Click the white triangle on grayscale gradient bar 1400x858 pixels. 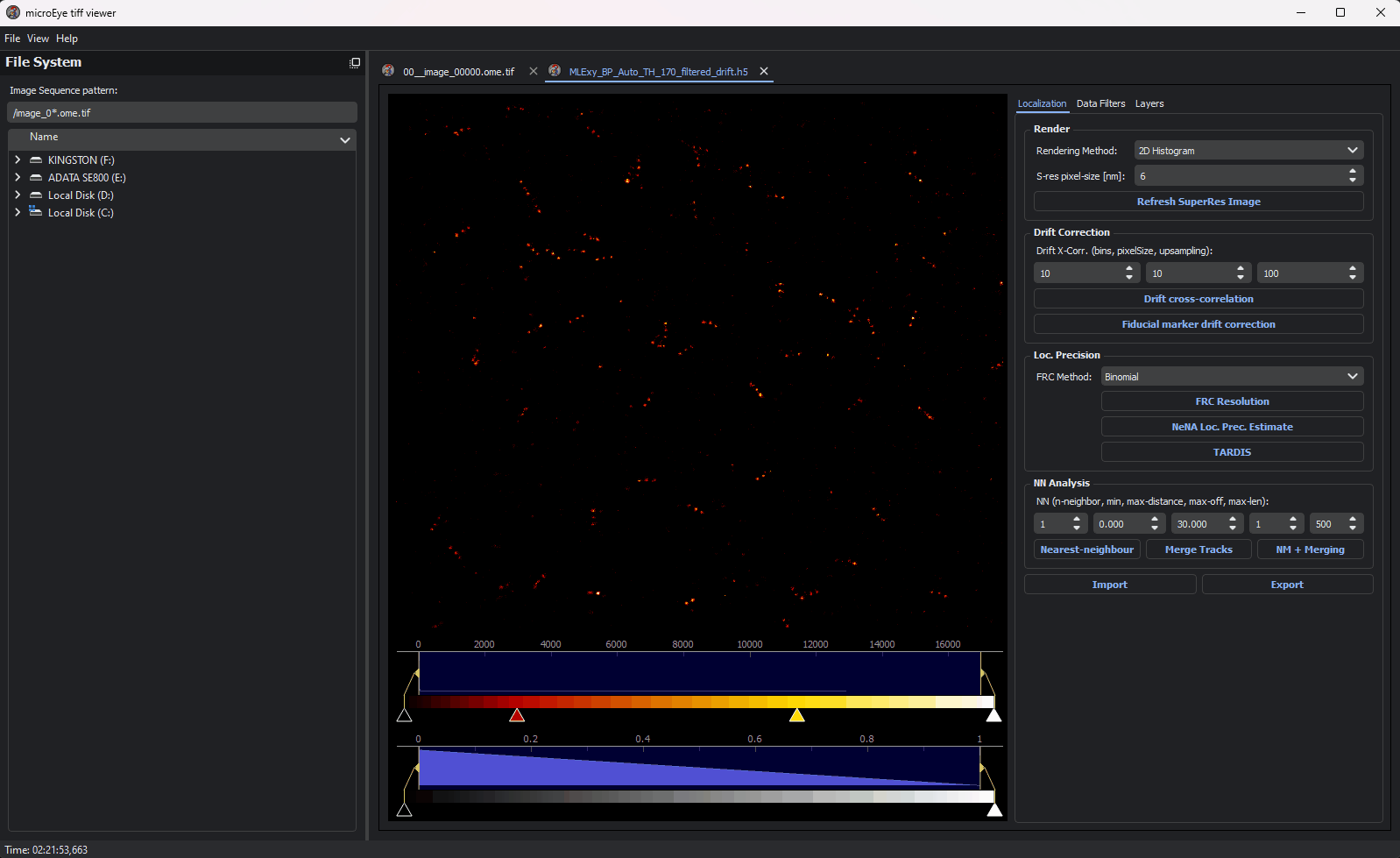pos(994,811)
